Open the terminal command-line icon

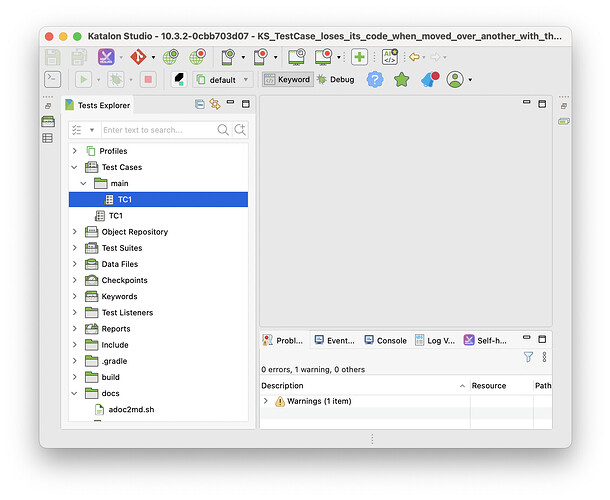[53, 79]
